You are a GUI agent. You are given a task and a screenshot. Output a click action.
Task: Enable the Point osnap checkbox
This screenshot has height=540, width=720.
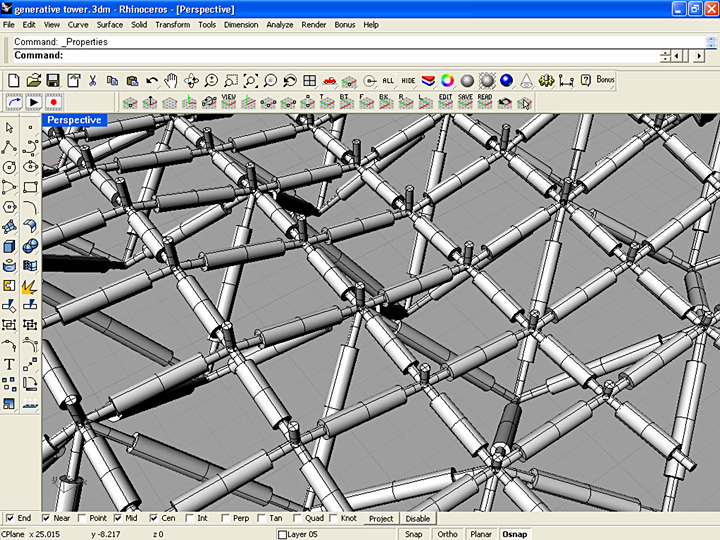click(83, 519)
